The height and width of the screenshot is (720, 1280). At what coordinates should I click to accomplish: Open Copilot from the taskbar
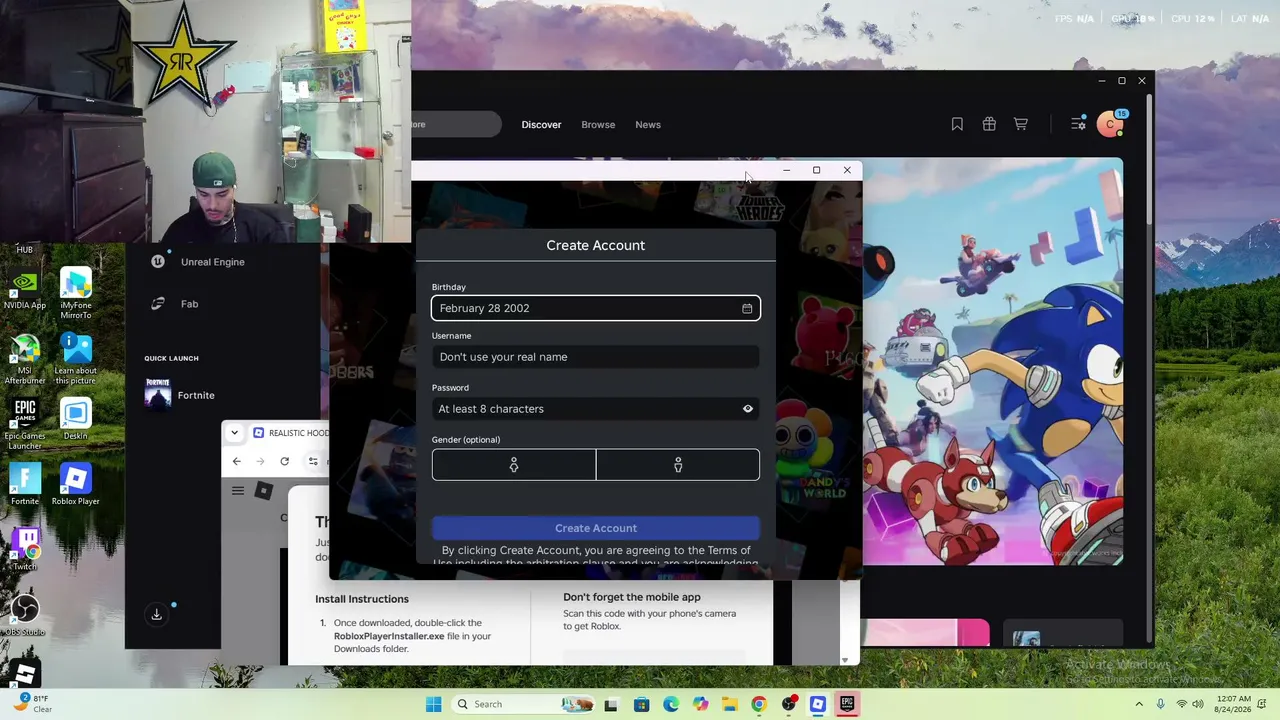click(700, 704)
